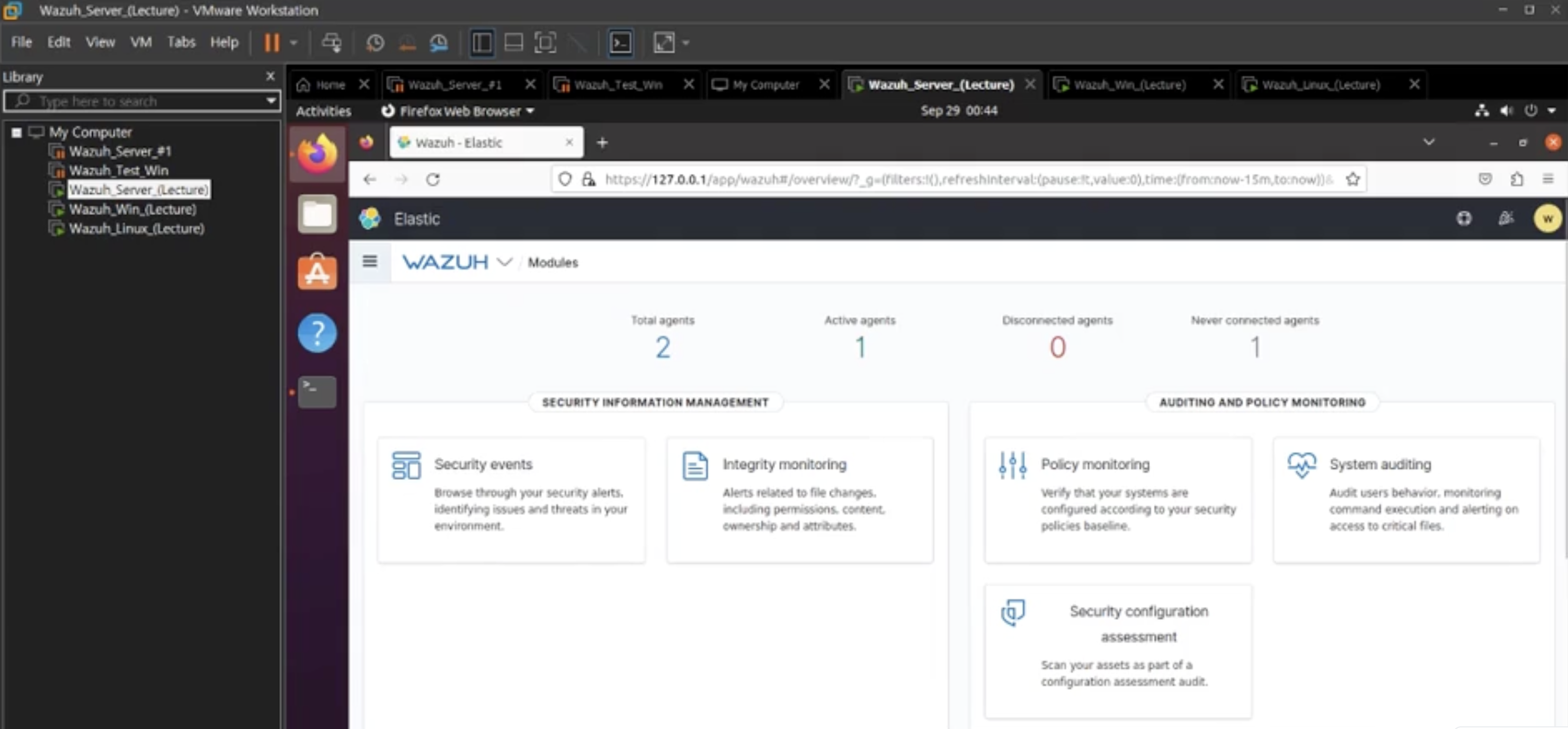Open the Edit menu
This screenshot has width=1568, height=729.
(x=58, y=42)
